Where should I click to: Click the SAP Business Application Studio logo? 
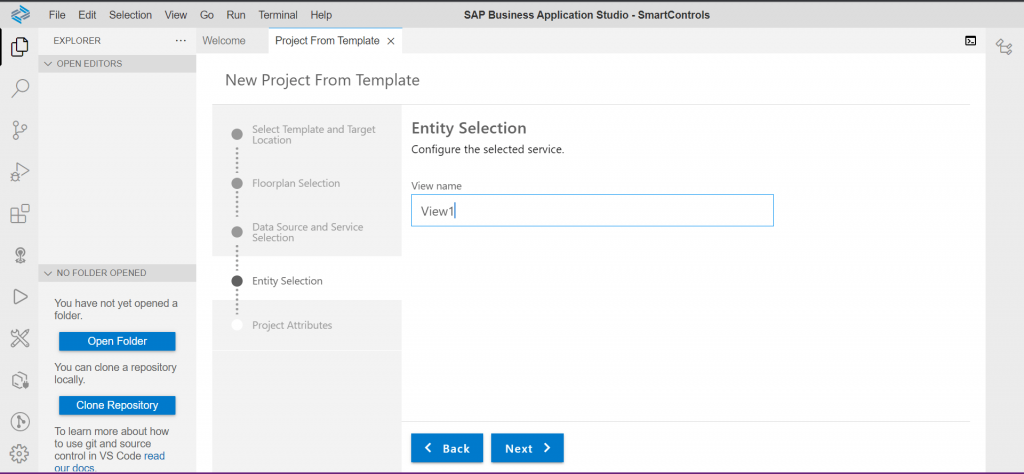[20, 14]
